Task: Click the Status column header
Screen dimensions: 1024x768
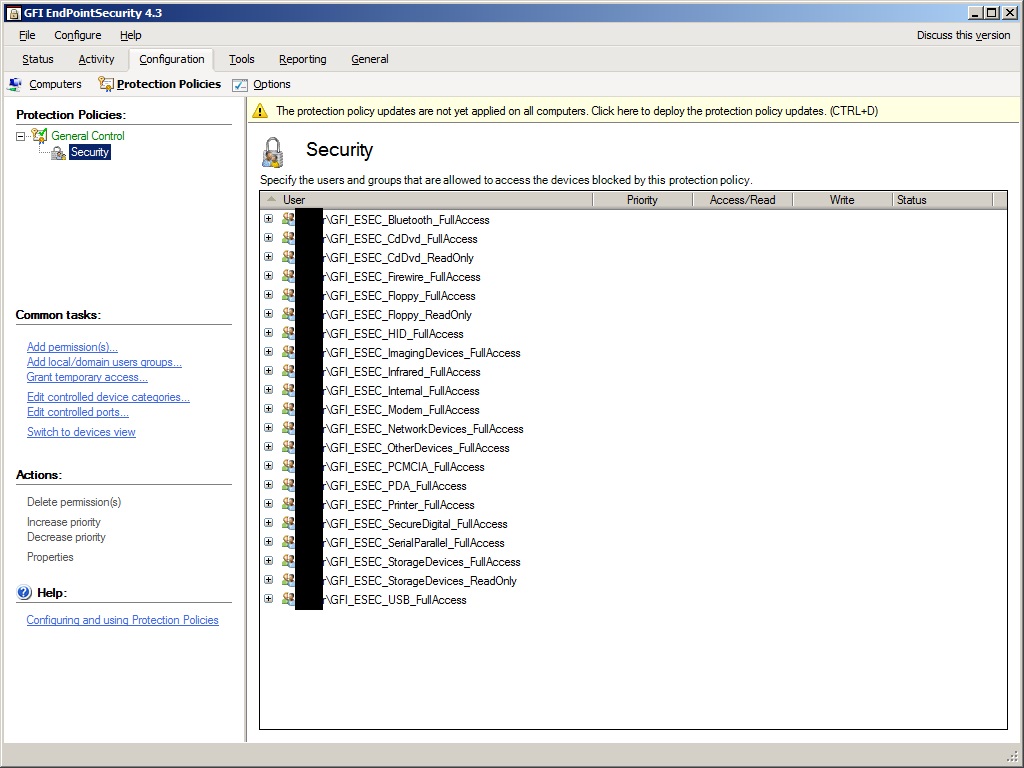Action: tap(942, 200)
